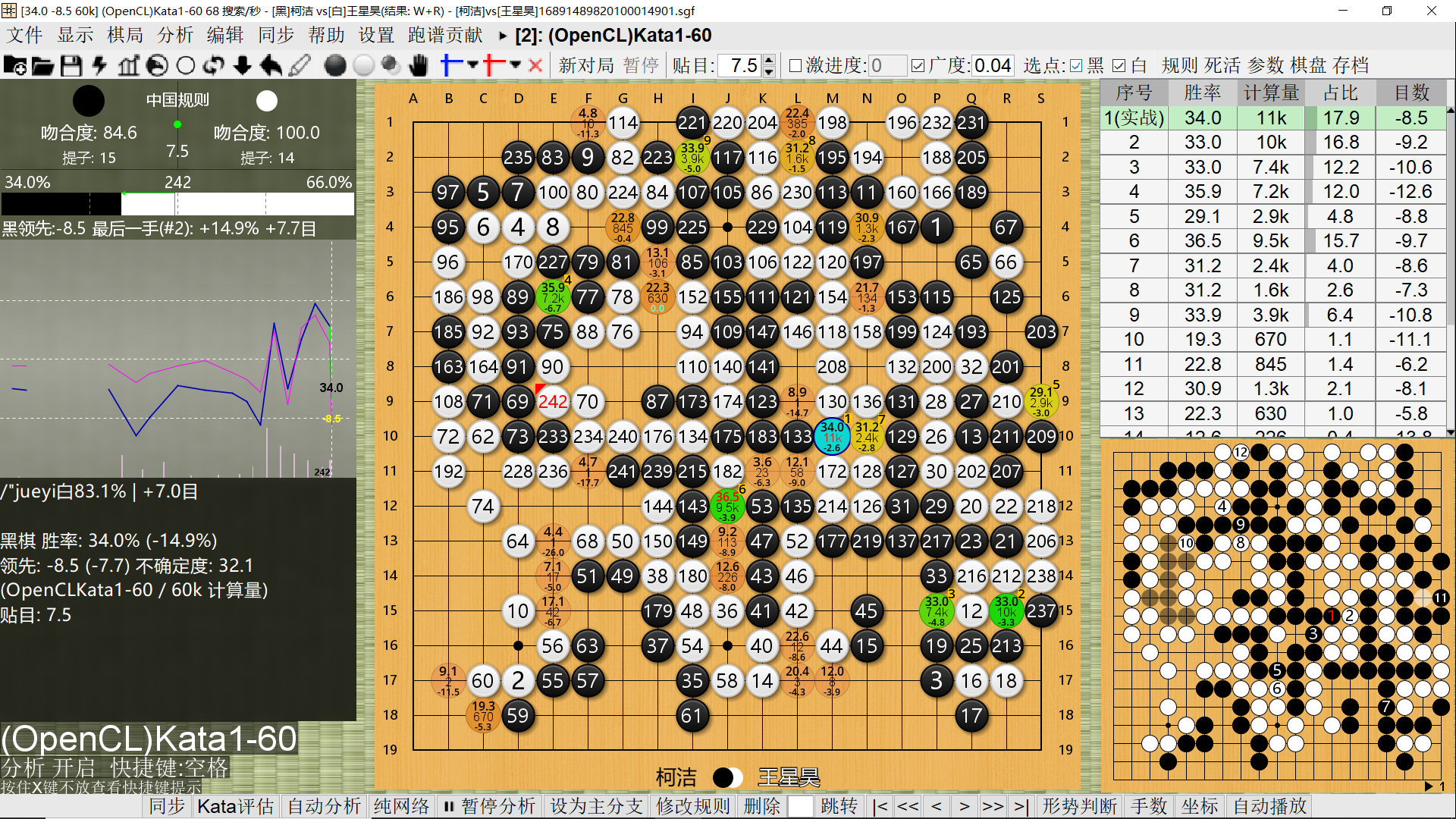Click the hand icon in toolbar
1456x819 pixels.
(418, 66)
